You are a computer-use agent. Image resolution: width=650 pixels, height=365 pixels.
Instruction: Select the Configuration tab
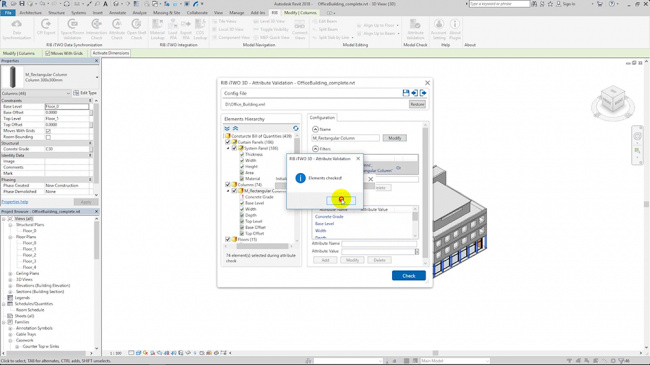[322, 118]
